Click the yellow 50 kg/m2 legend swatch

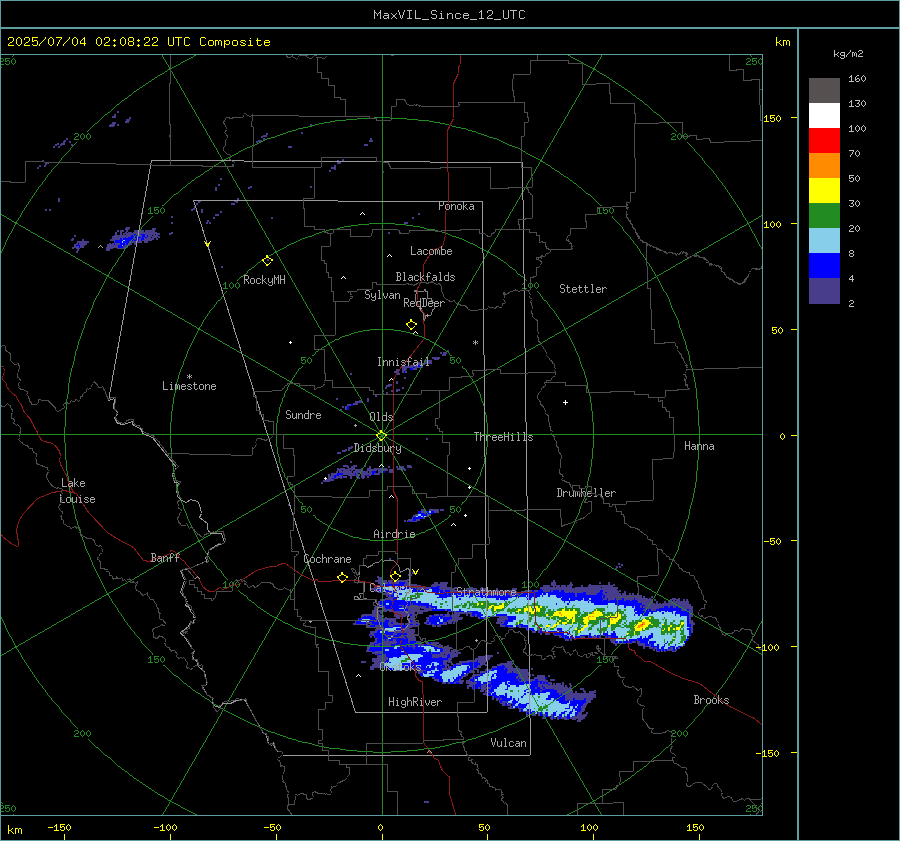[x=824, y=191]
